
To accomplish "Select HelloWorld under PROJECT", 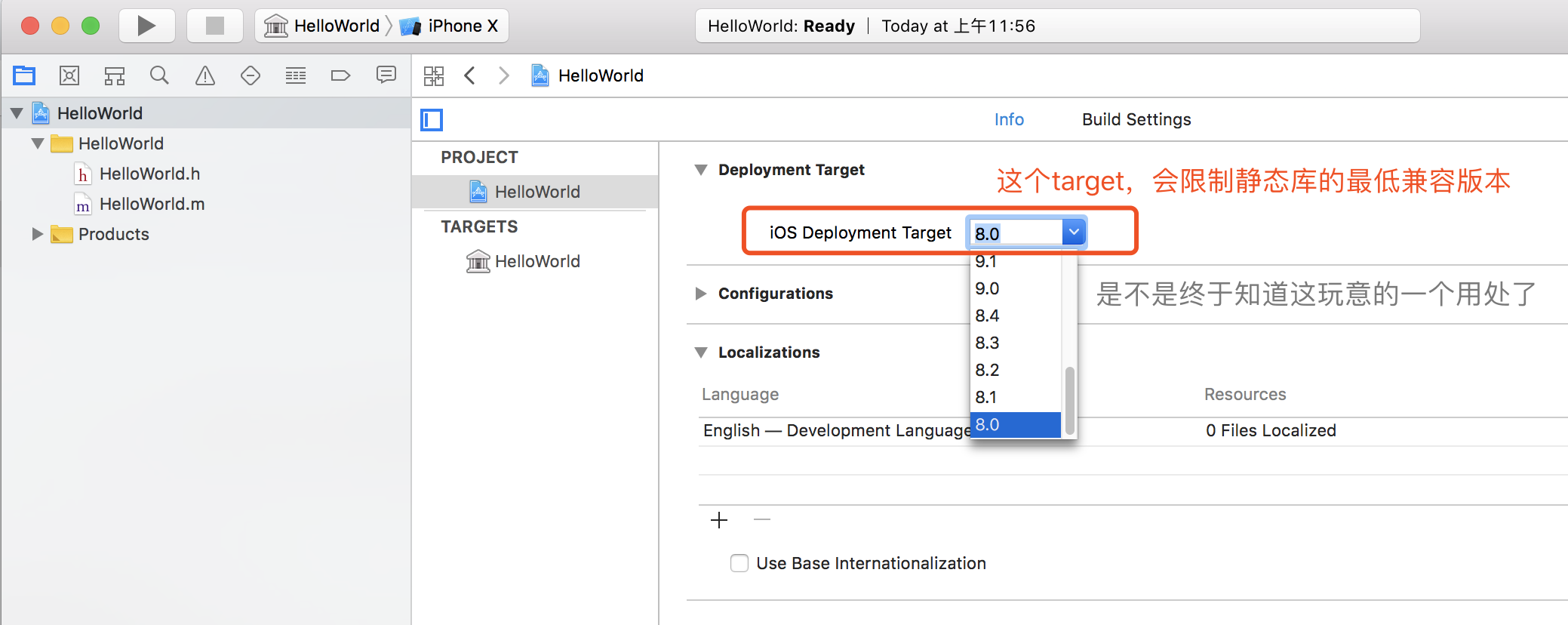I will point(535,192).
